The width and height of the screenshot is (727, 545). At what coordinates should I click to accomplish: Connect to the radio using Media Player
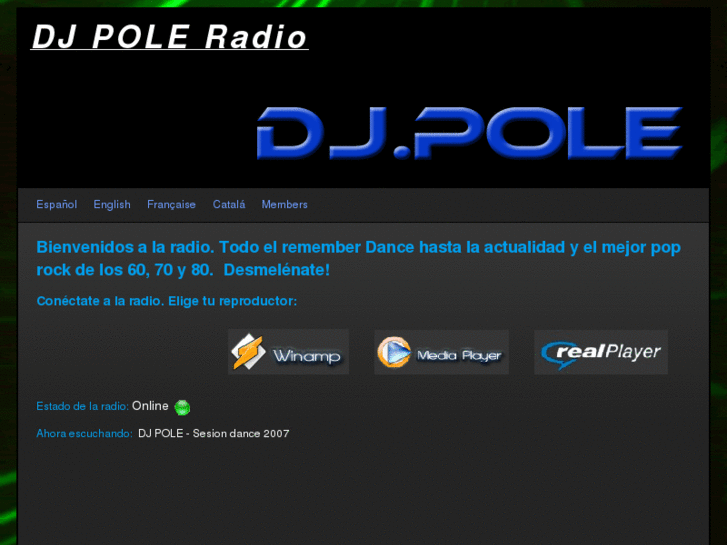pyautogui.click(x=441, y=352)
